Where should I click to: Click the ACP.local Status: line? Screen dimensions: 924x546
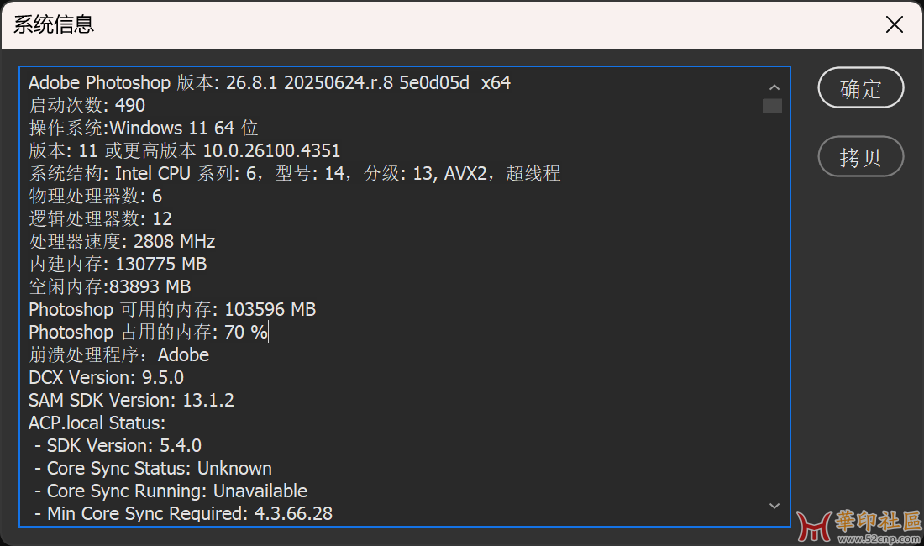(x=97, y=423)
